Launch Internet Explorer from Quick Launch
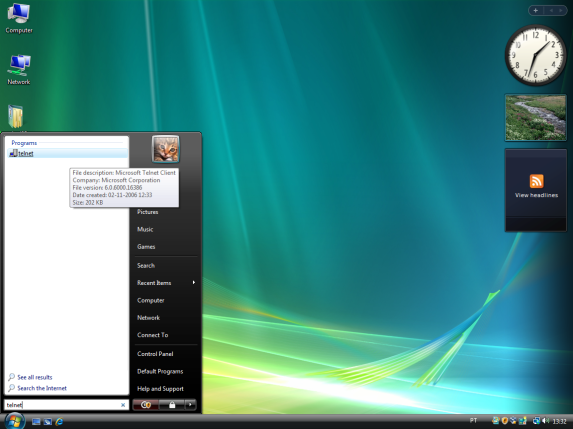Image resolution: width=573 pixels, height=429 pixels. (x=59, y=421)
